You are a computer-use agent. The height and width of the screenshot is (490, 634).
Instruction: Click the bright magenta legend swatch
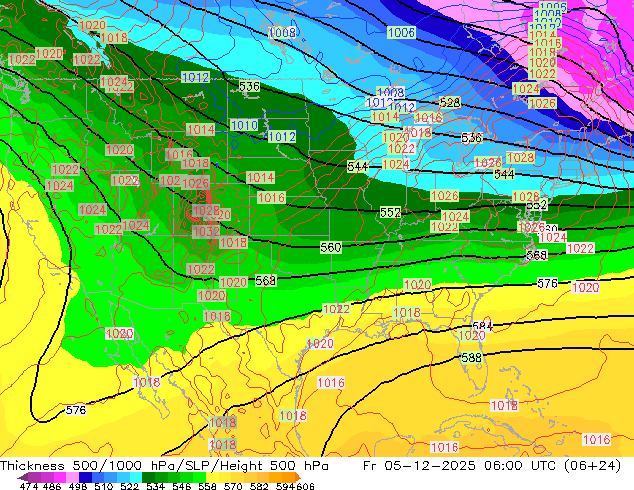60,477
